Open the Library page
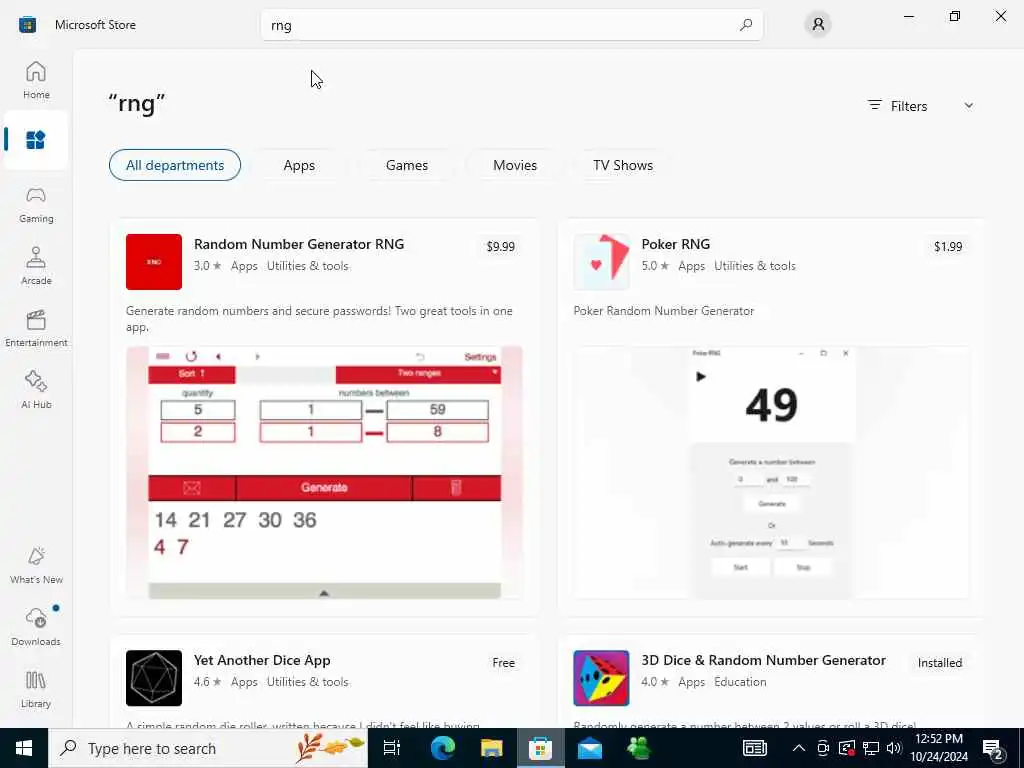The height and width of the screenshot is (768, 1024). pyautogui.click(x=36, y=689)
